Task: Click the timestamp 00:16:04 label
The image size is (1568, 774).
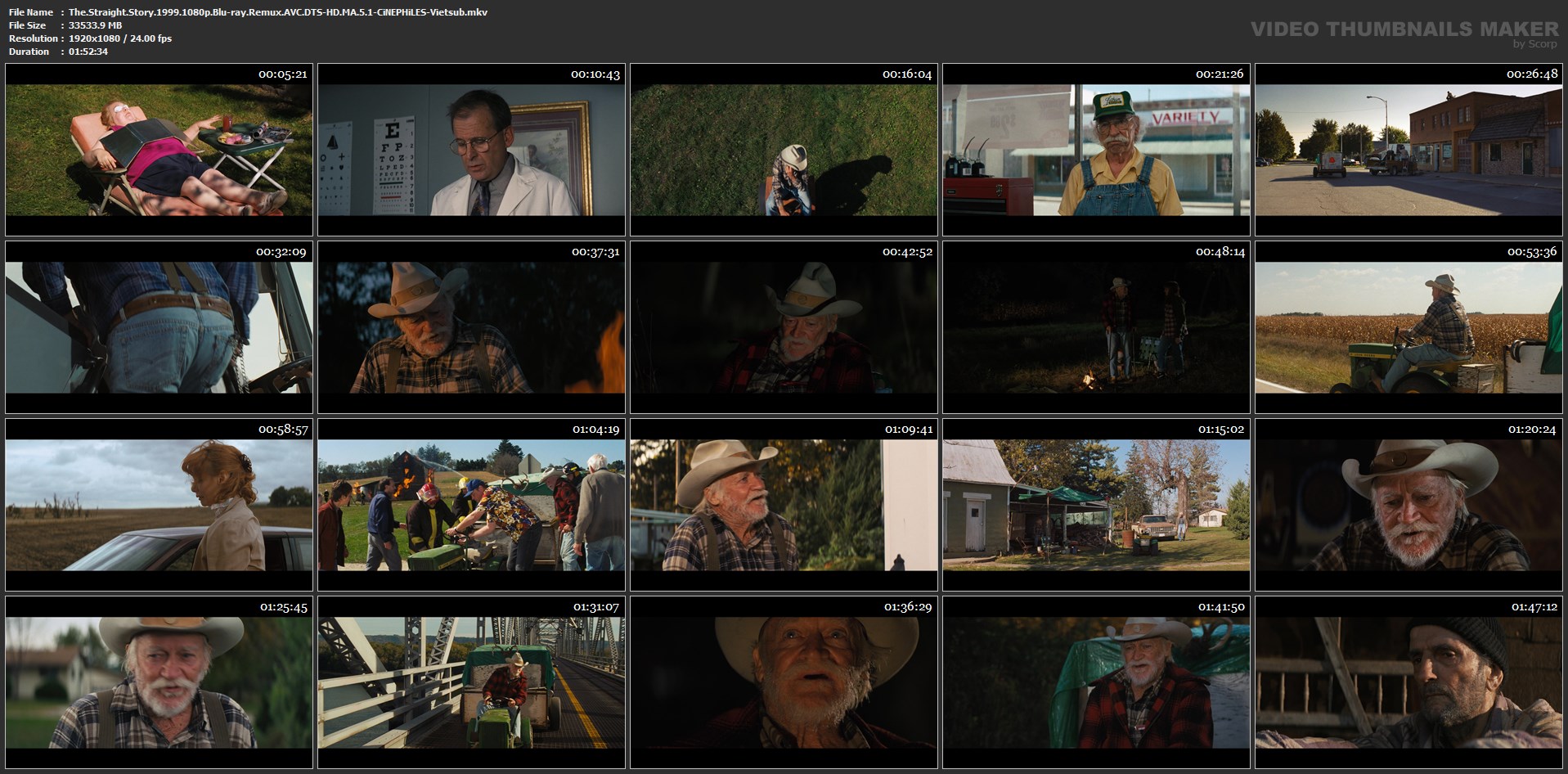Action: tap(907, 74)
